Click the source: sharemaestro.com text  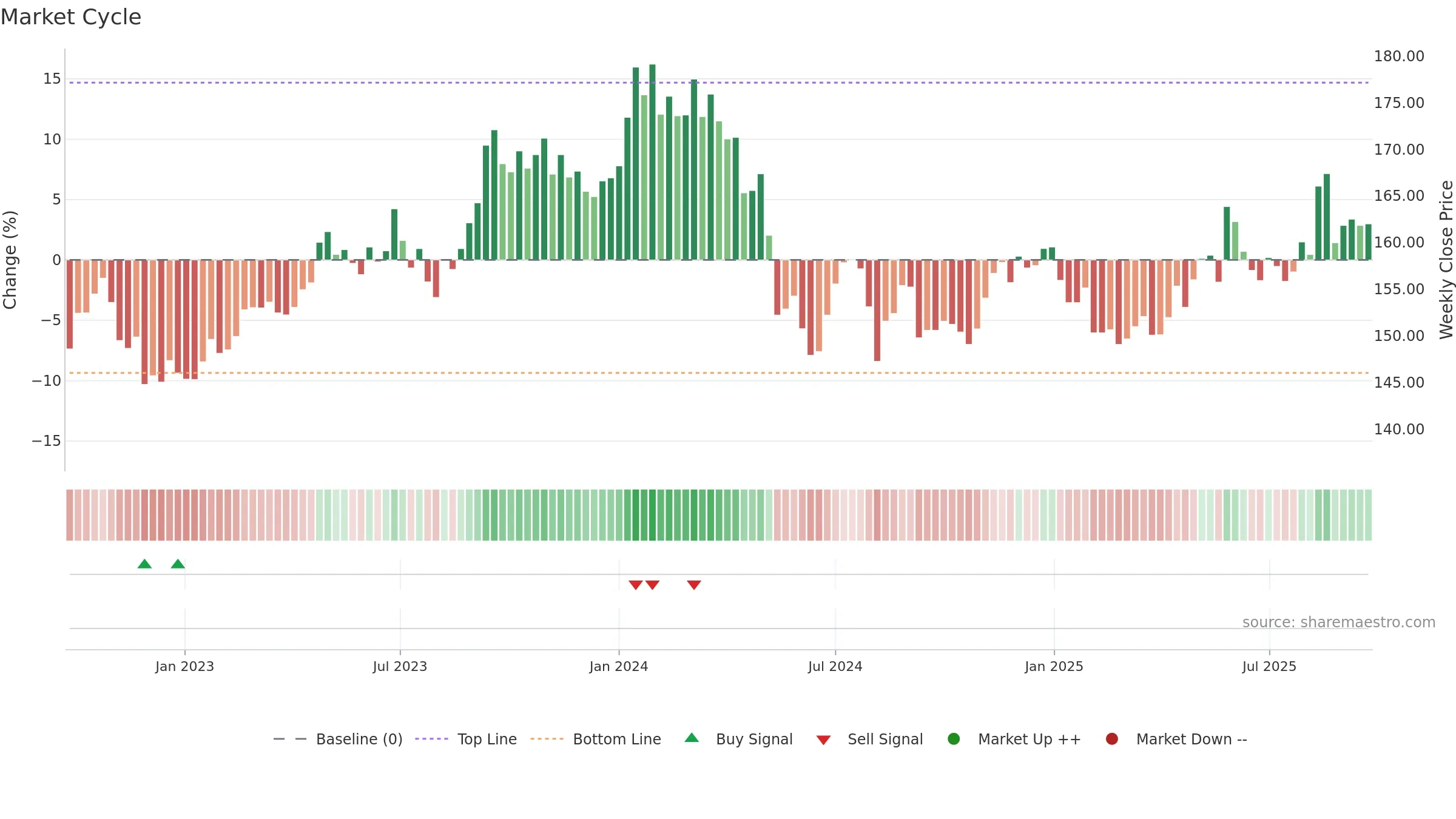[1339, 622]
